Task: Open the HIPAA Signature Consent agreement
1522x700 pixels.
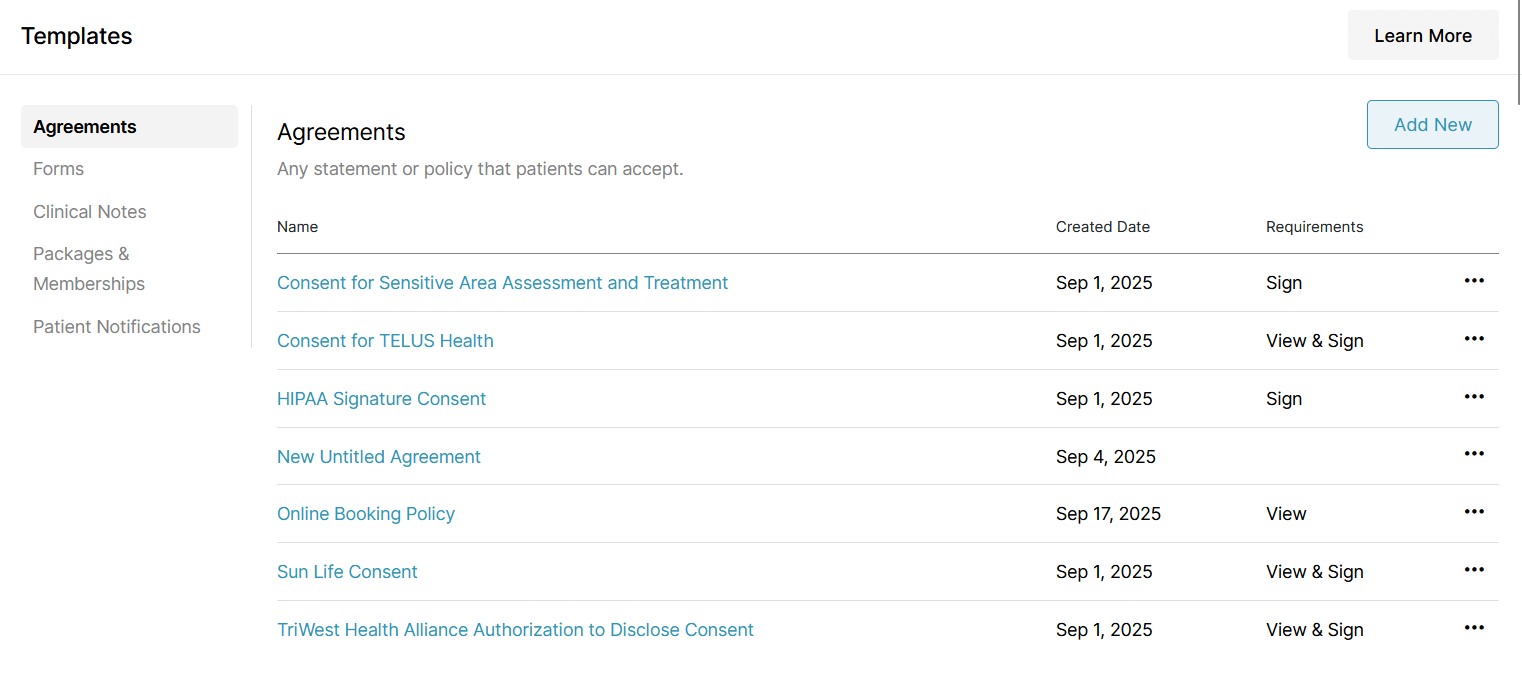Action: point(381,399)
